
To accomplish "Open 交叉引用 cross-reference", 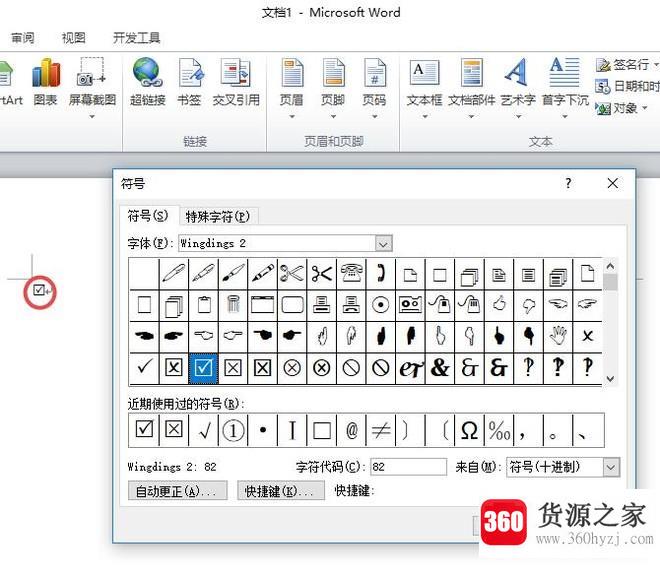I will [x=236, y=82].
